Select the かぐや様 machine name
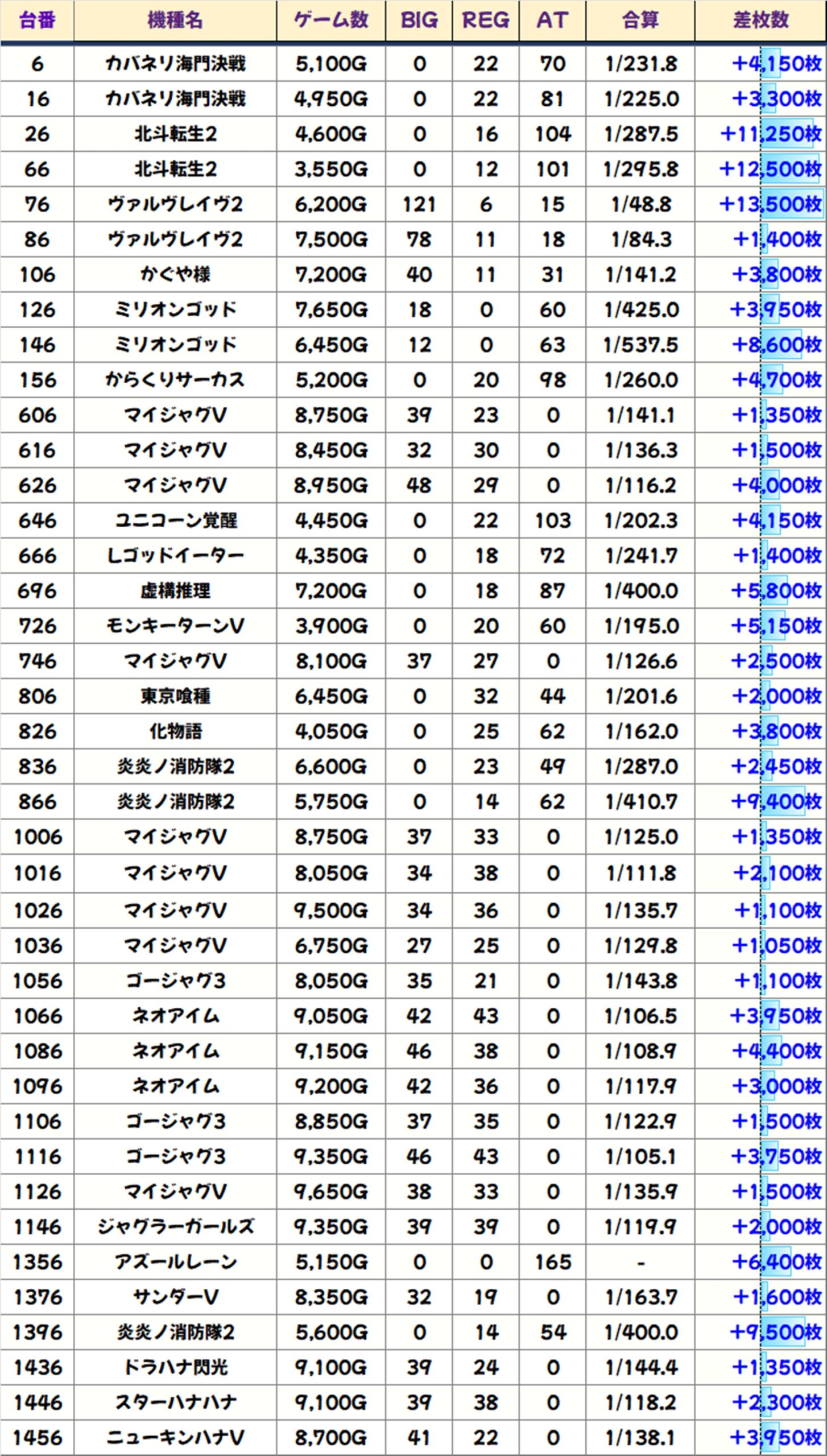 click(x=175, y=275)
